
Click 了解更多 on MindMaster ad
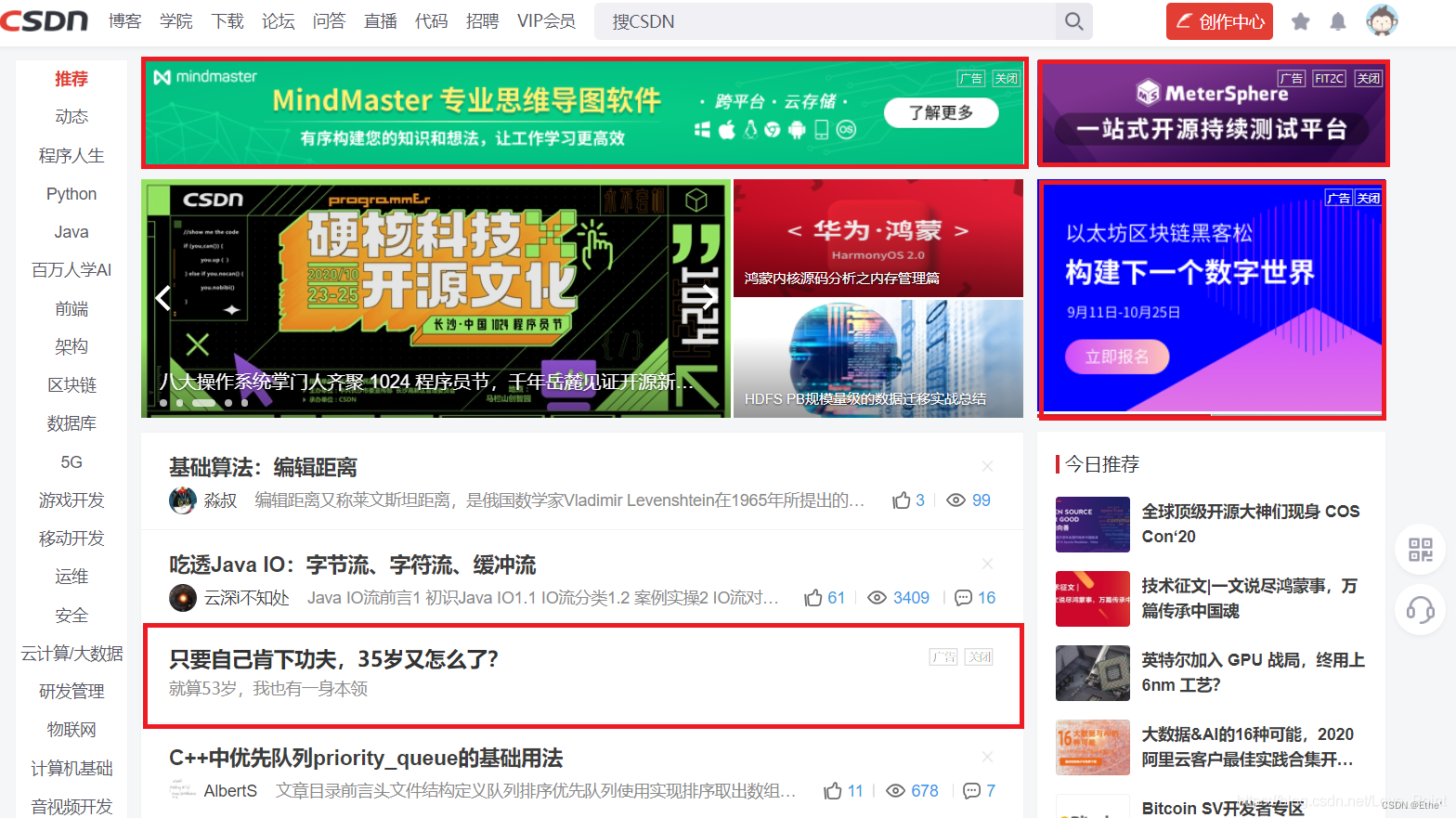(x=941, y=112)
